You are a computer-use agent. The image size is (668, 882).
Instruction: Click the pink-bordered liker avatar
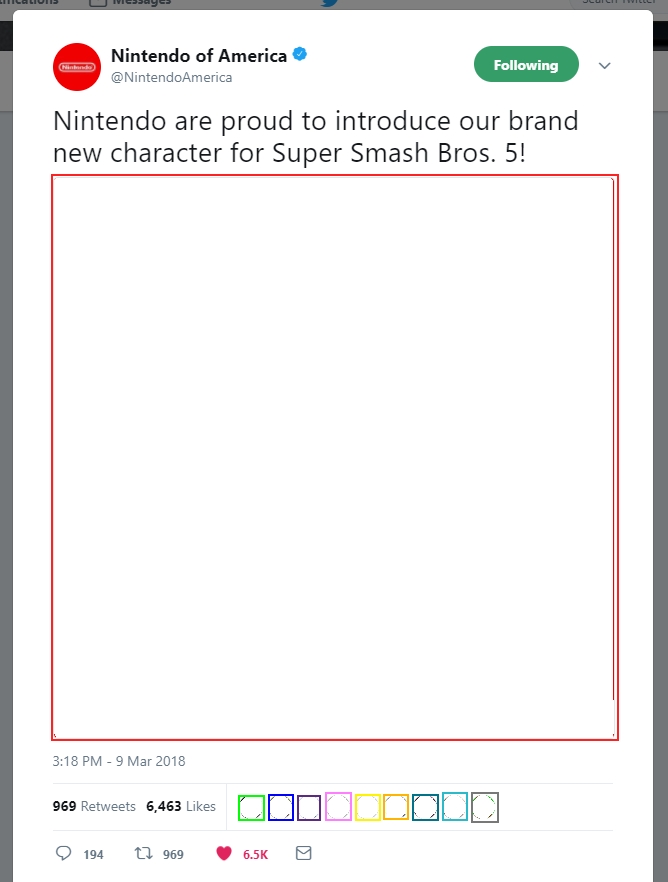[338, 807]
